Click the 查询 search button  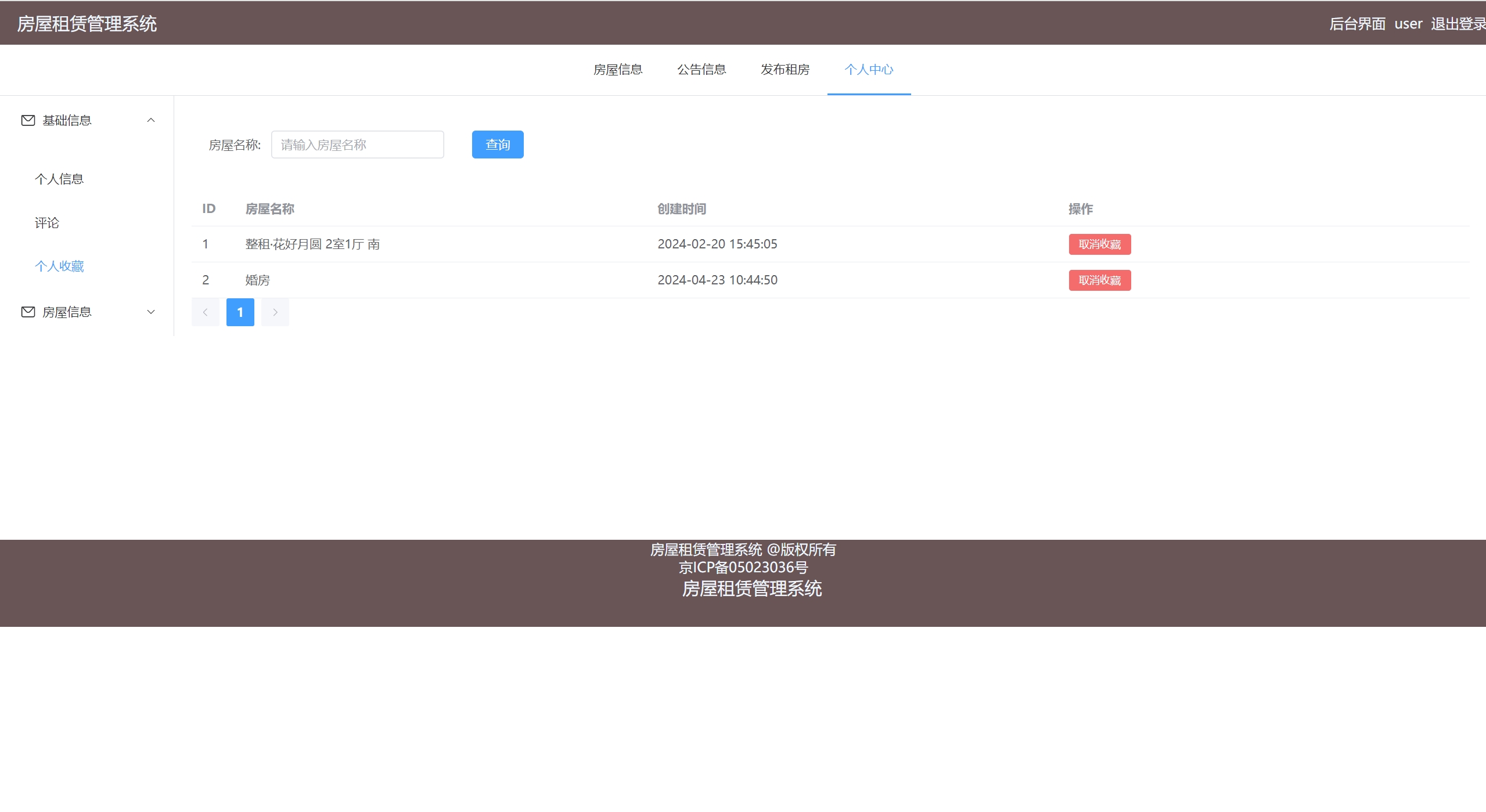[x=498, y=145]
